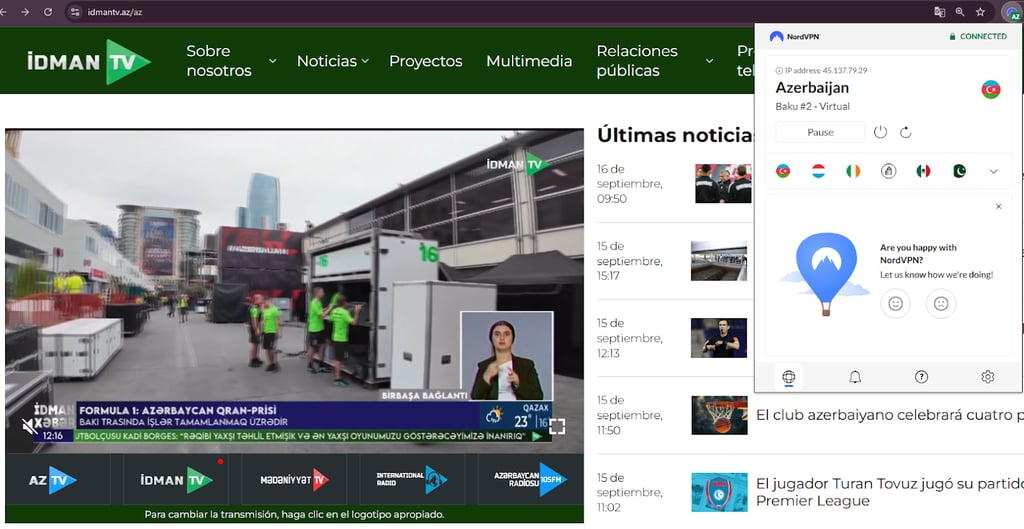Switch stream to Mədəniyyət TV channel
This screenshot has height=529, width=1024.
[x=294, y=480]
